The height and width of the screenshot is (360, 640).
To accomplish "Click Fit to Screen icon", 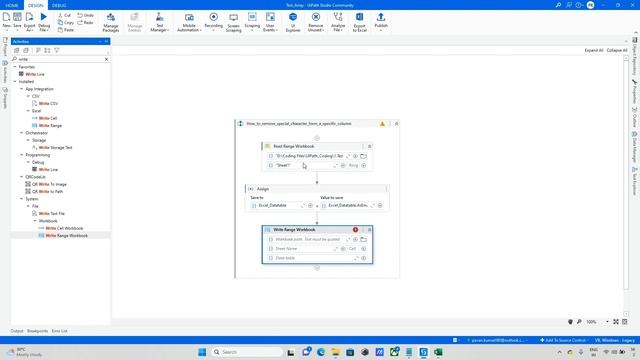I will (616, 322).
